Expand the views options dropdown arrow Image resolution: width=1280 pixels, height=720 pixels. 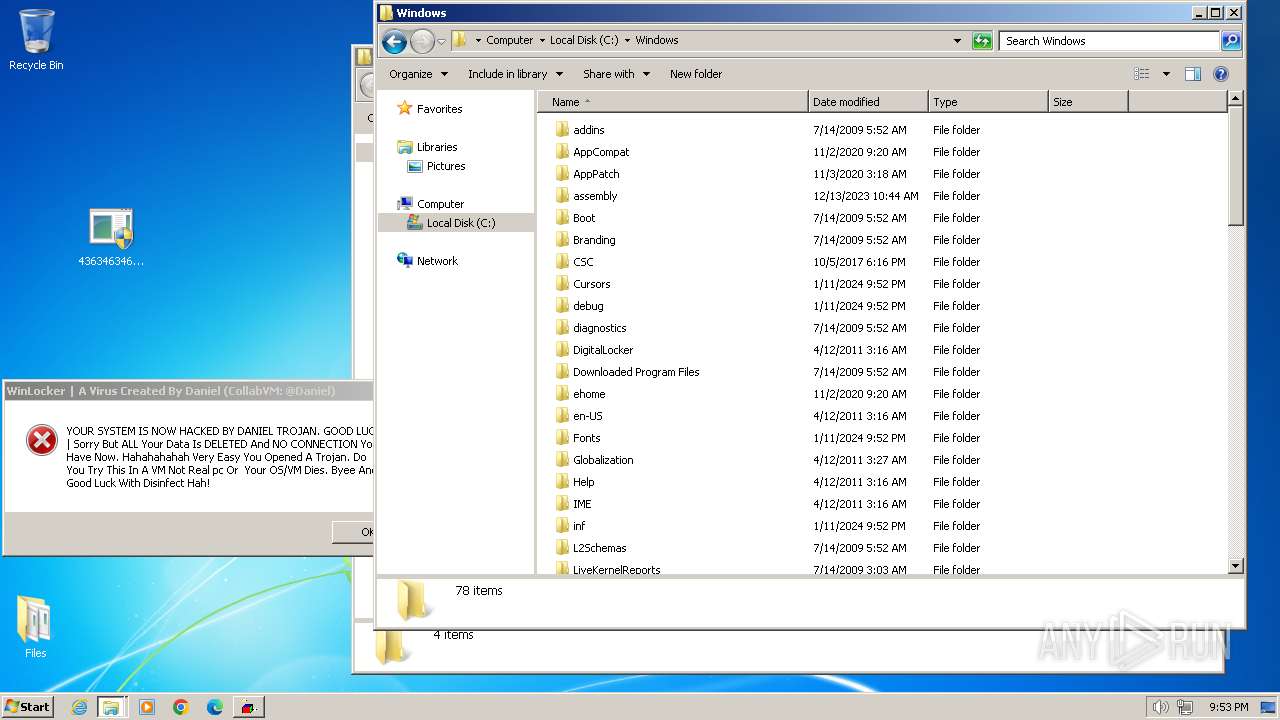(x=1166, y=74)
